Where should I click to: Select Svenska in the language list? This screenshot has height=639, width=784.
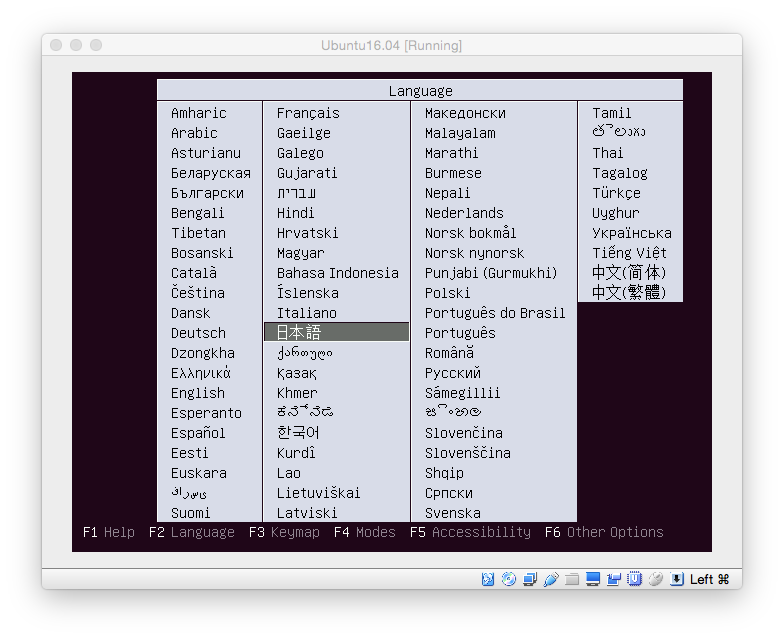[x=453, y=513]
